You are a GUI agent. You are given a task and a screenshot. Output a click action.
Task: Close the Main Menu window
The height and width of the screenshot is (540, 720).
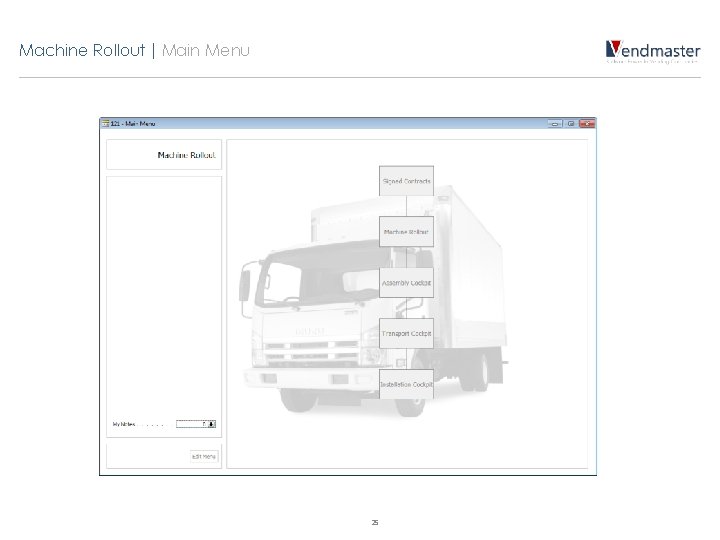[587, 124]
